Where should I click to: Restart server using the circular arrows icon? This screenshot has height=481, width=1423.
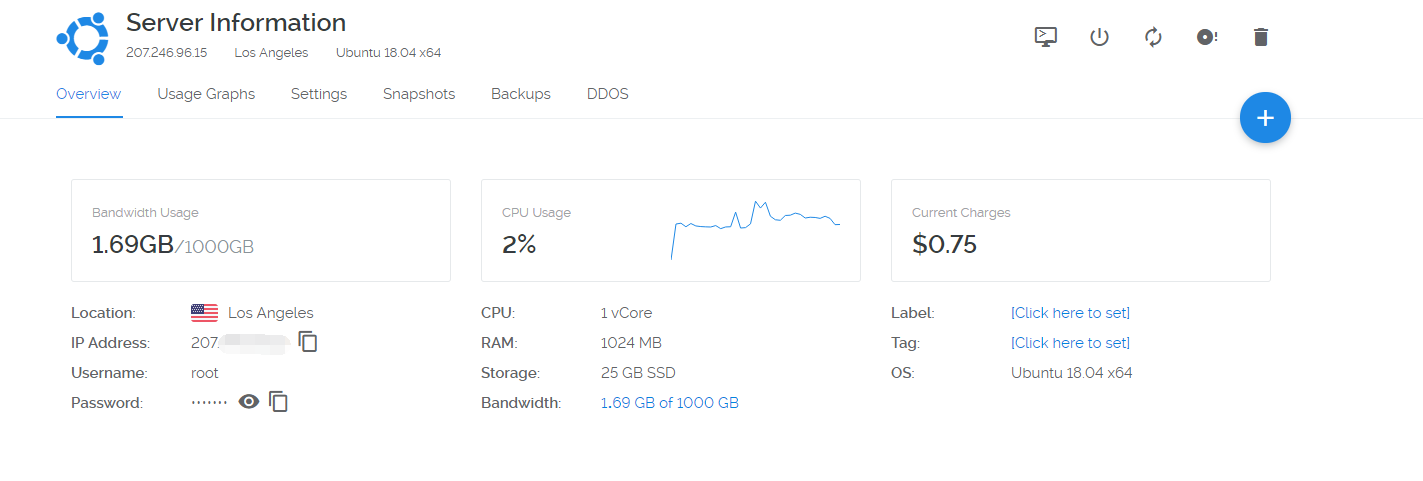click(x=1153, y=37)
